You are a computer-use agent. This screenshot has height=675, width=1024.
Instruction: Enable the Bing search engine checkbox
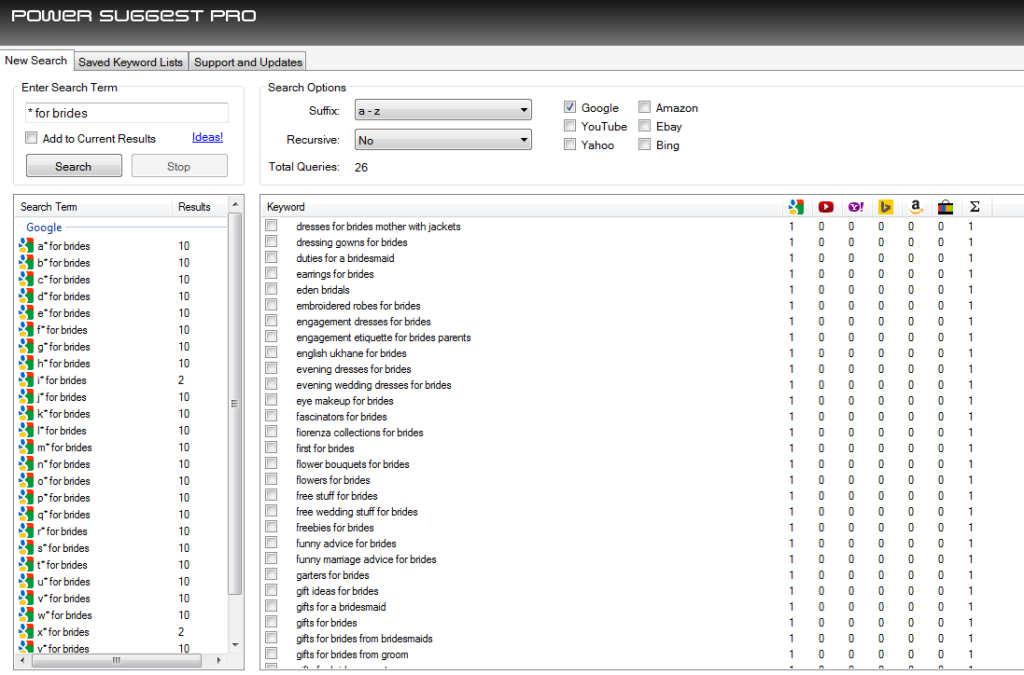pos(645,144)
